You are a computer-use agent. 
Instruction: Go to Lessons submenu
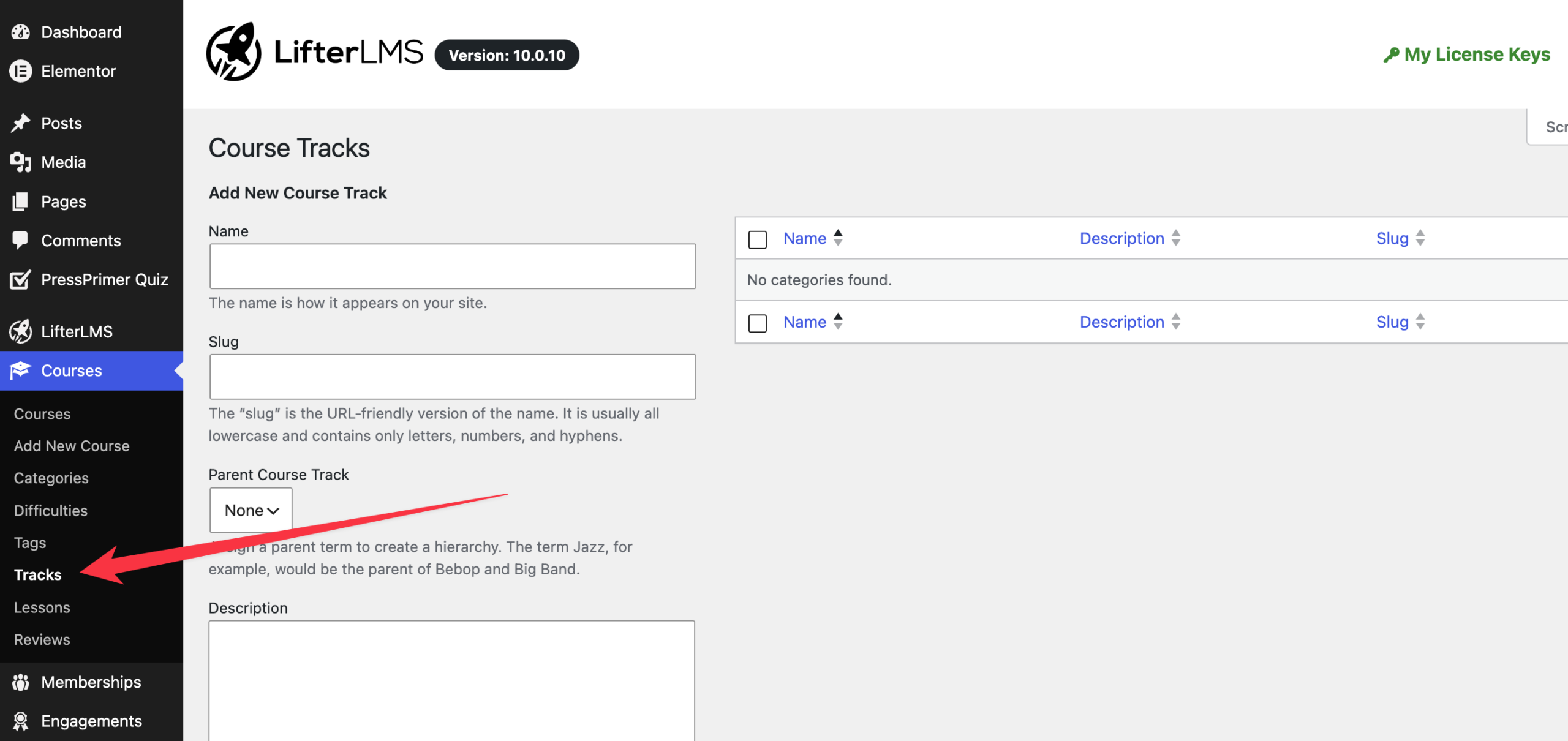[x=42, y=607]
